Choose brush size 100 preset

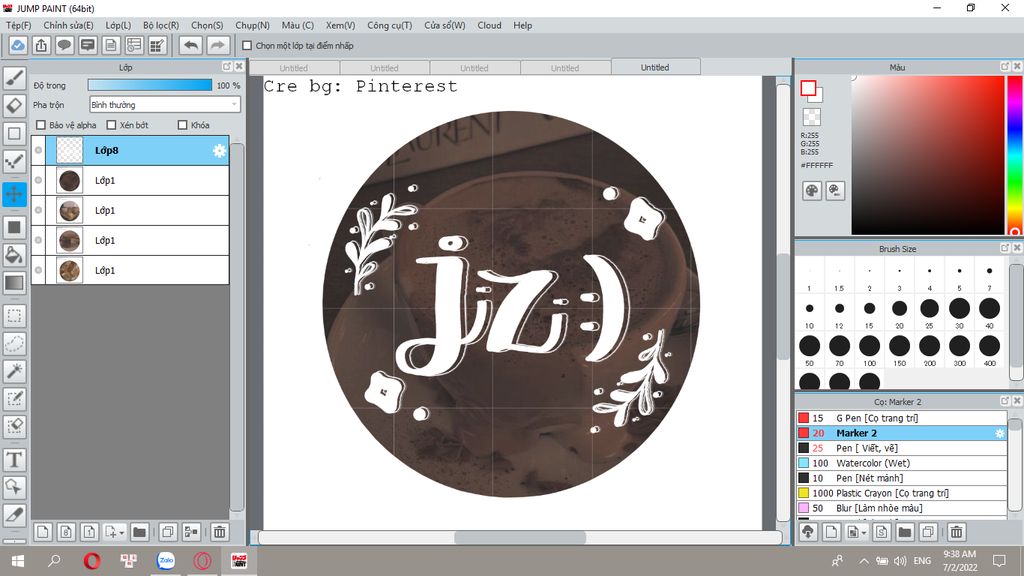click(869, 350)
